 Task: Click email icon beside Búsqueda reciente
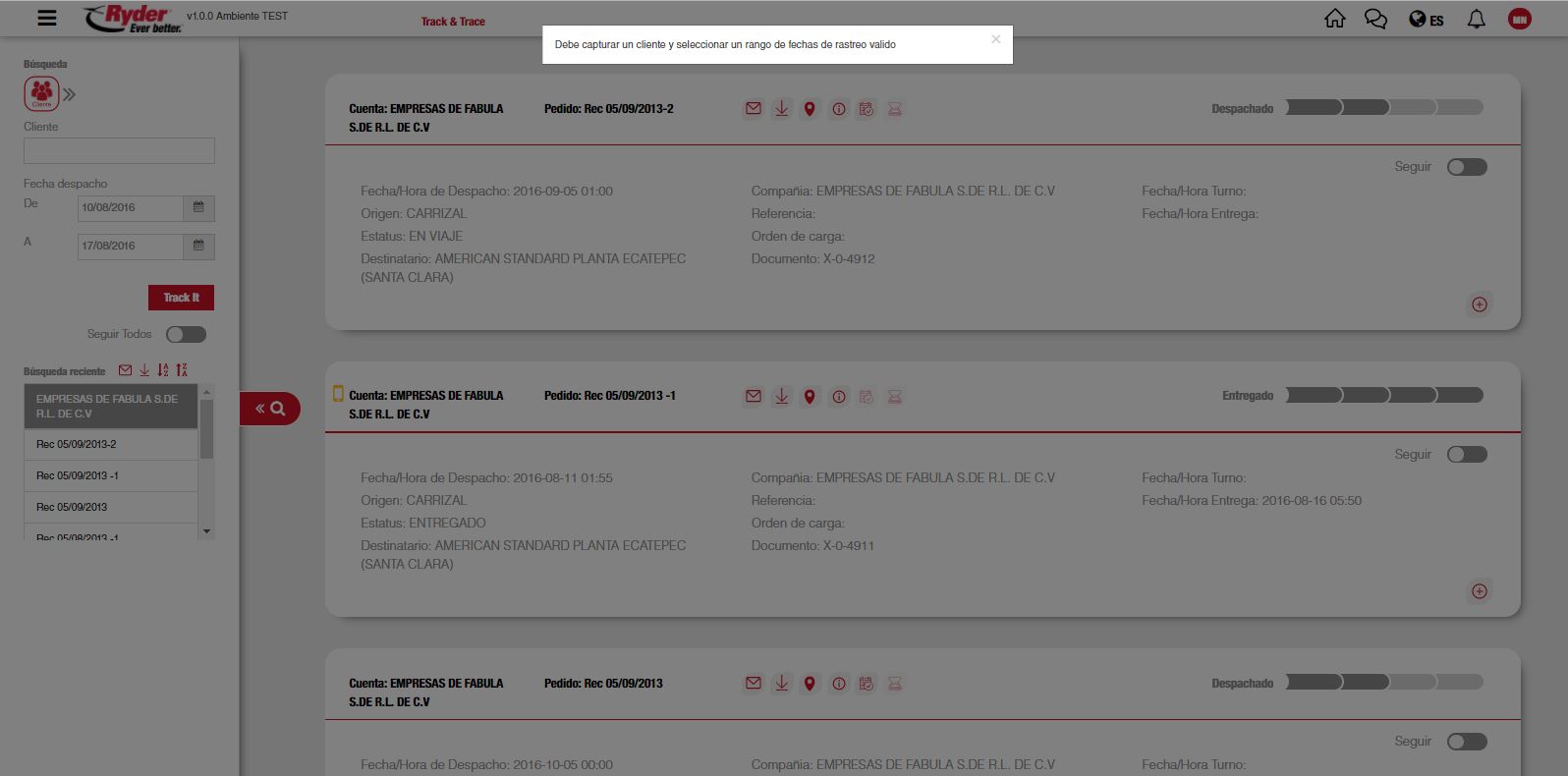(125, 370)
